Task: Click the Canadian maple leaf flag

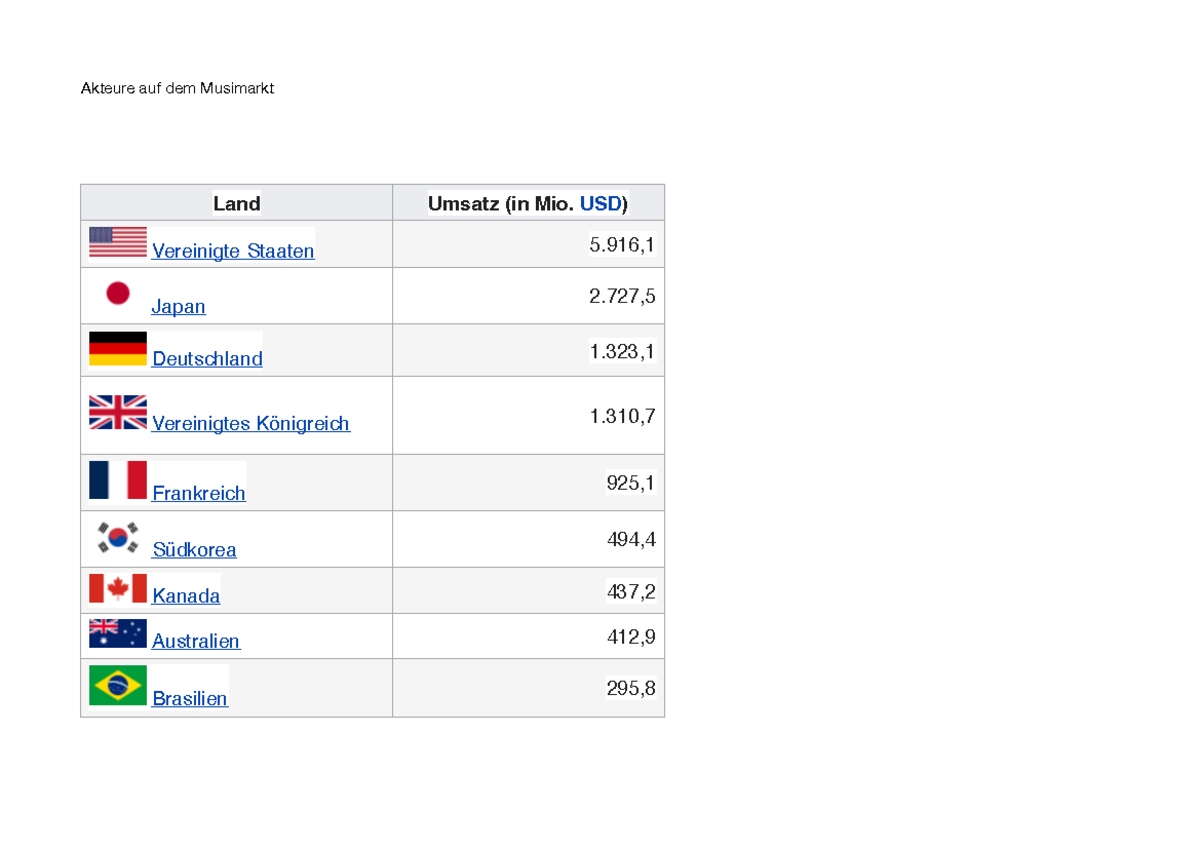Action: click(x=118, y=588)
